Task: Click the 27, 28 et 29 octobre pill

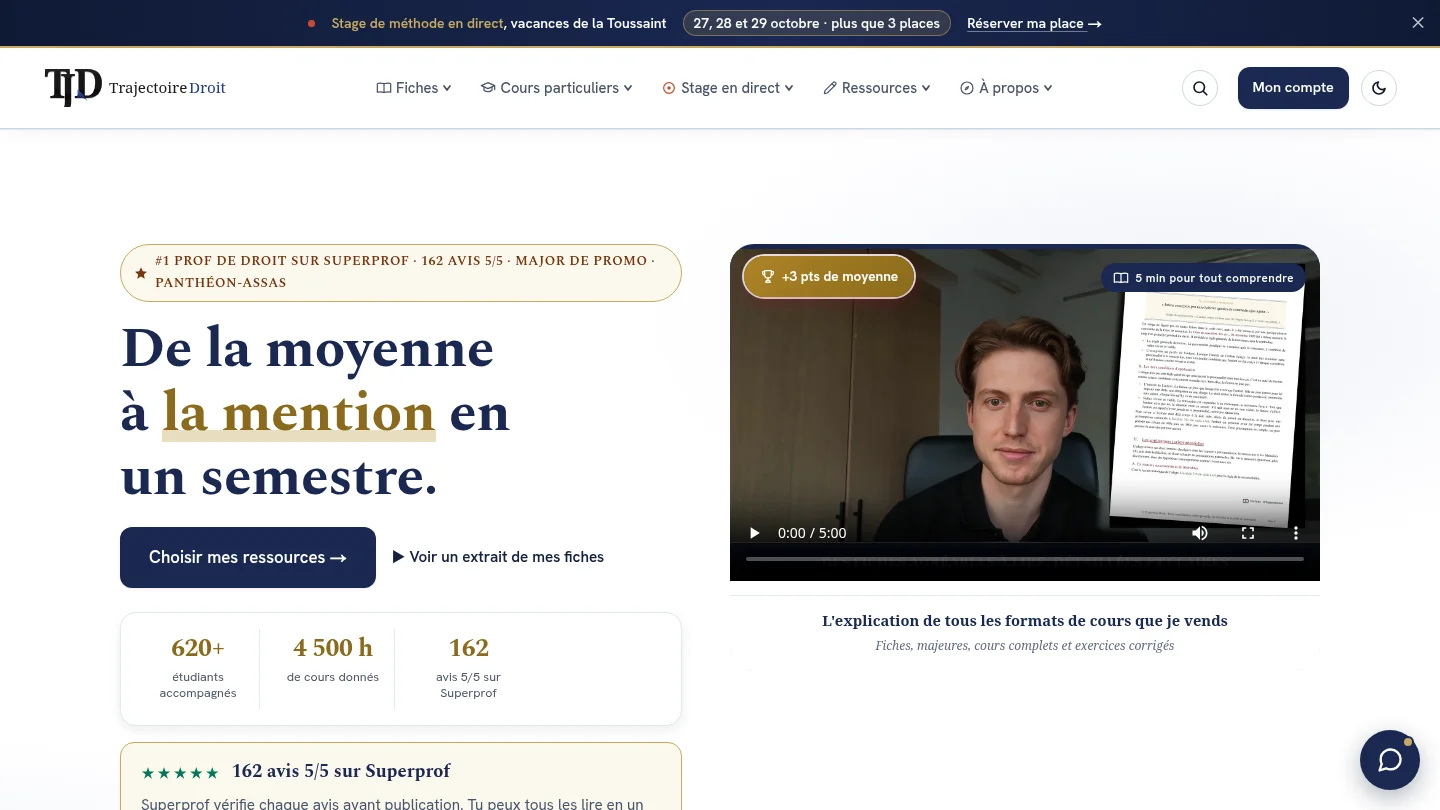Action: pyautogui.click(x=816, y=23)
